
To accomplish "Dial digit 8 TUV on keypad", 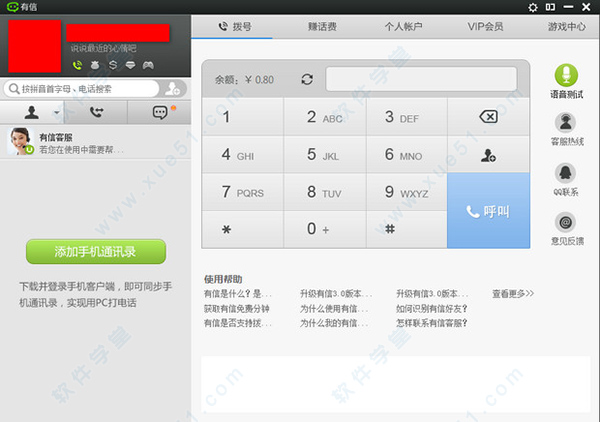I will pyautogui.click(x=325, y=192).
